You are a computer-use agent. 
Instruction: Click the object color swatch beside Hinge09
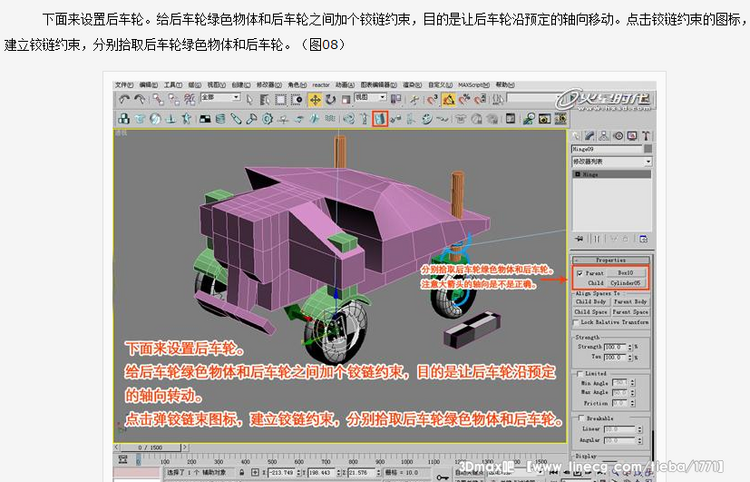(648, 149)
